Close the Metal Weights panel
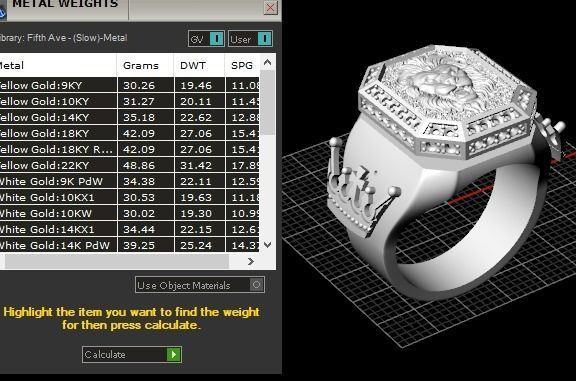576x381 pixels. (x=271, y=7)
